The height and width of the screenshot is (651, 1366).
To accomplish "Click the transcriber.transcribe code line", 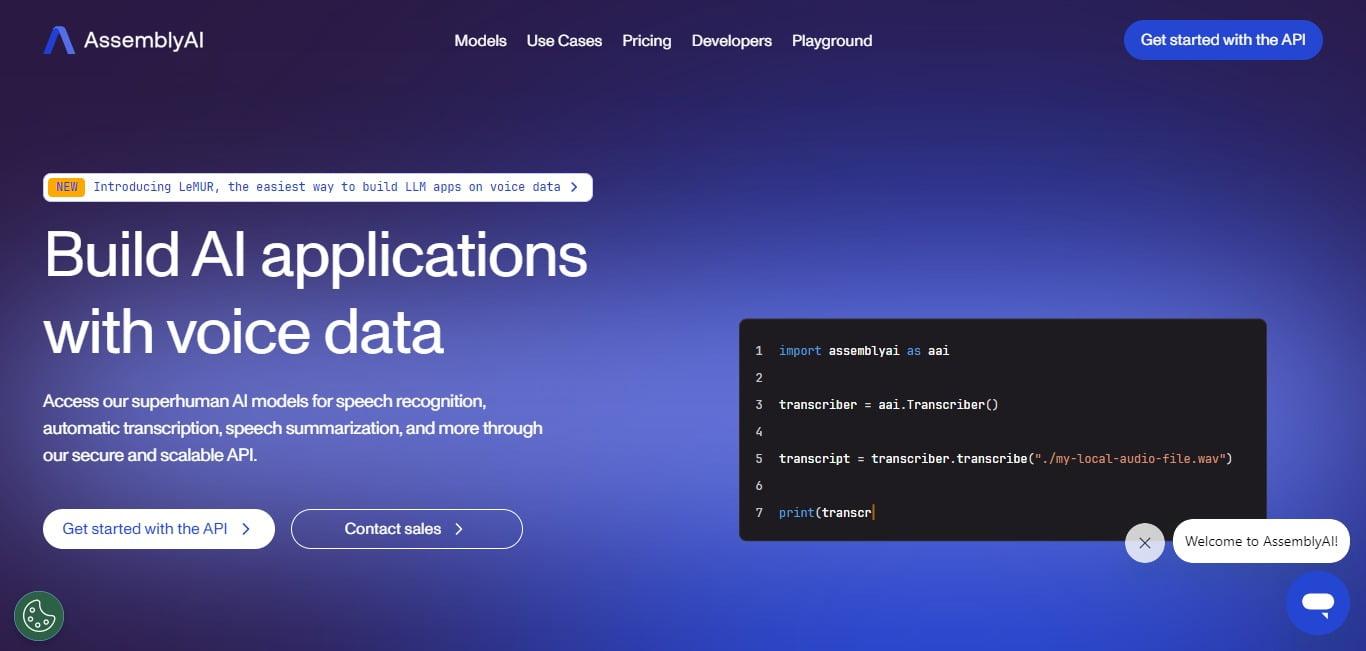I will pos(1005,459).
